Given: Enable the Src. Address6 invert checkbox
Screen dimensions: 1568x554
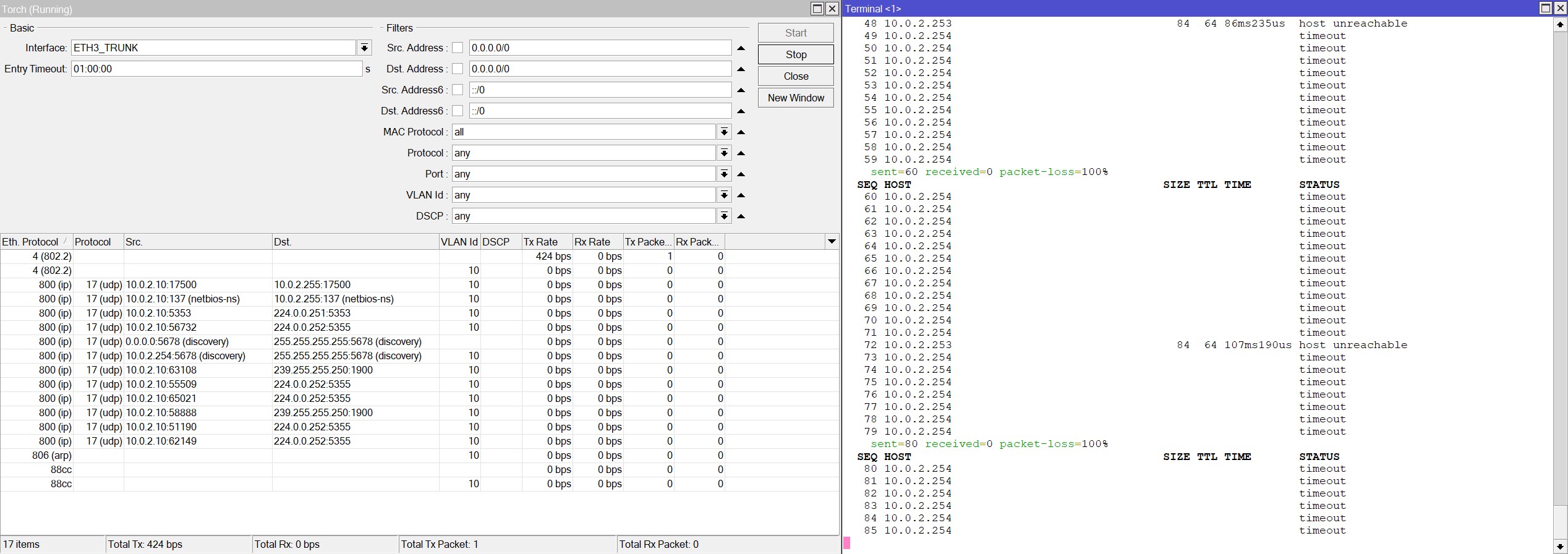Looking at the screenshot, I should tap(458, 90).
